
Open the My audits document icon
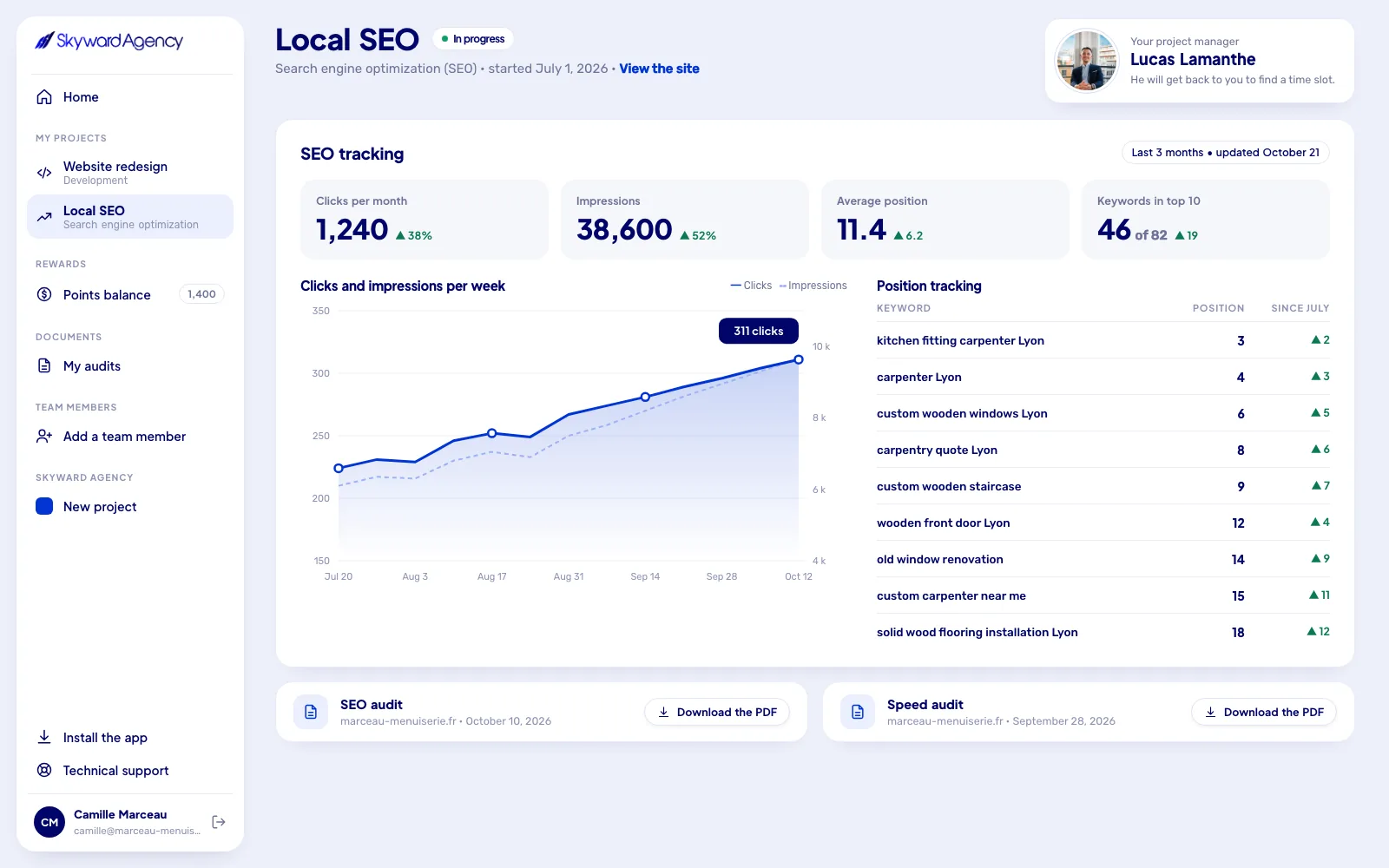[44, 365]
